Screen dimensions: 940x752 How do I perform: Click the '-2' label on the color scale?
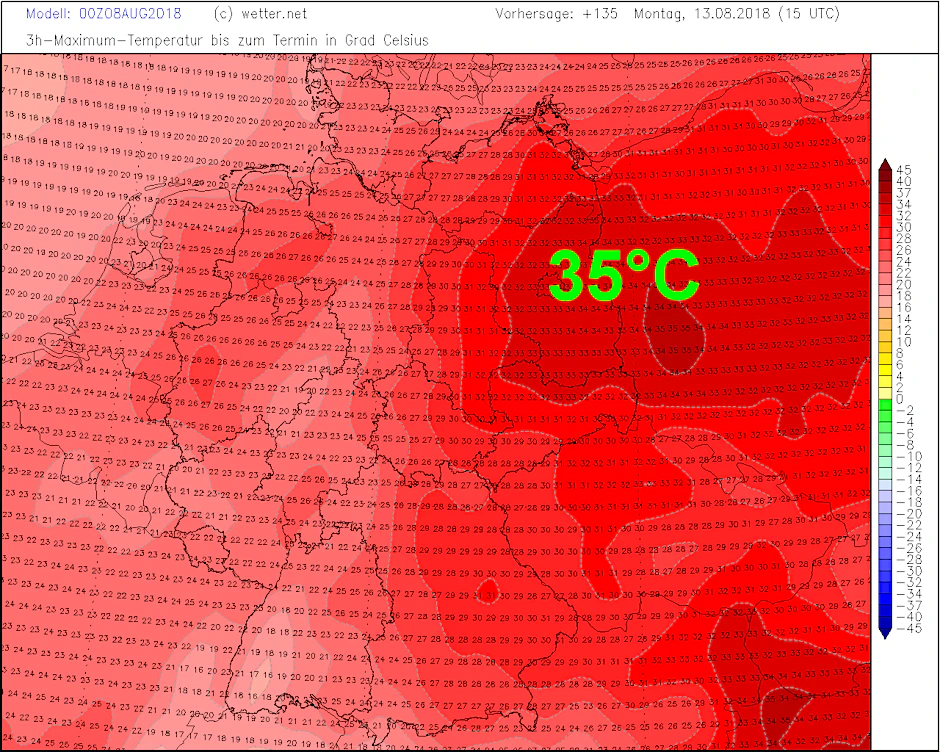[906, 411]
